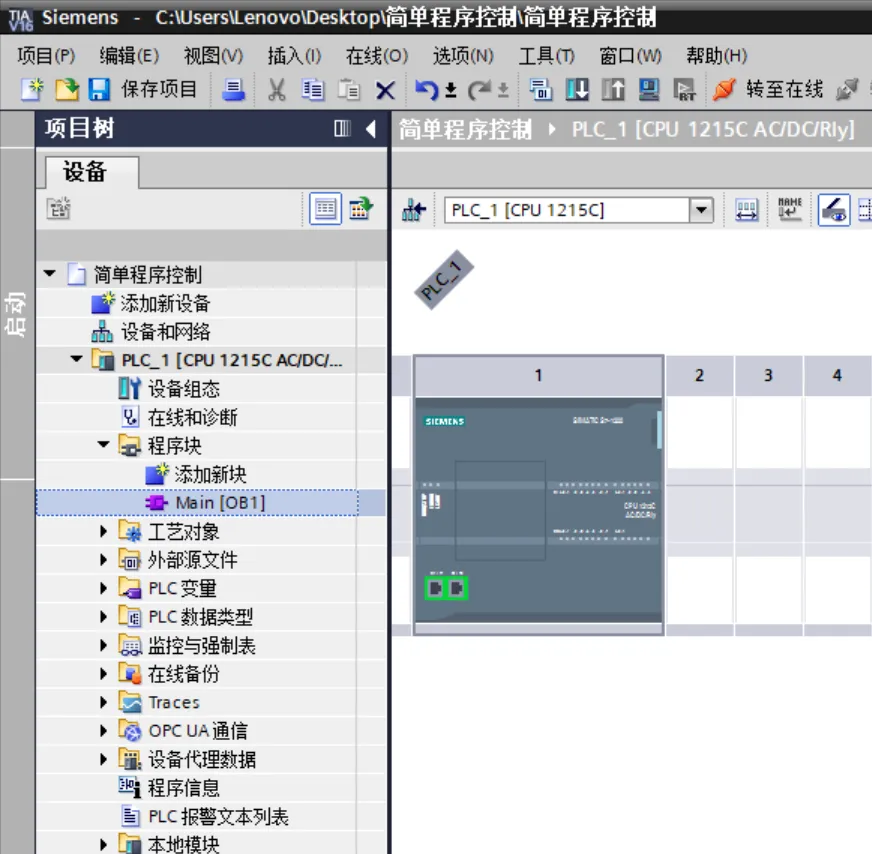Click the redo arrow icon

coord(479,90)
